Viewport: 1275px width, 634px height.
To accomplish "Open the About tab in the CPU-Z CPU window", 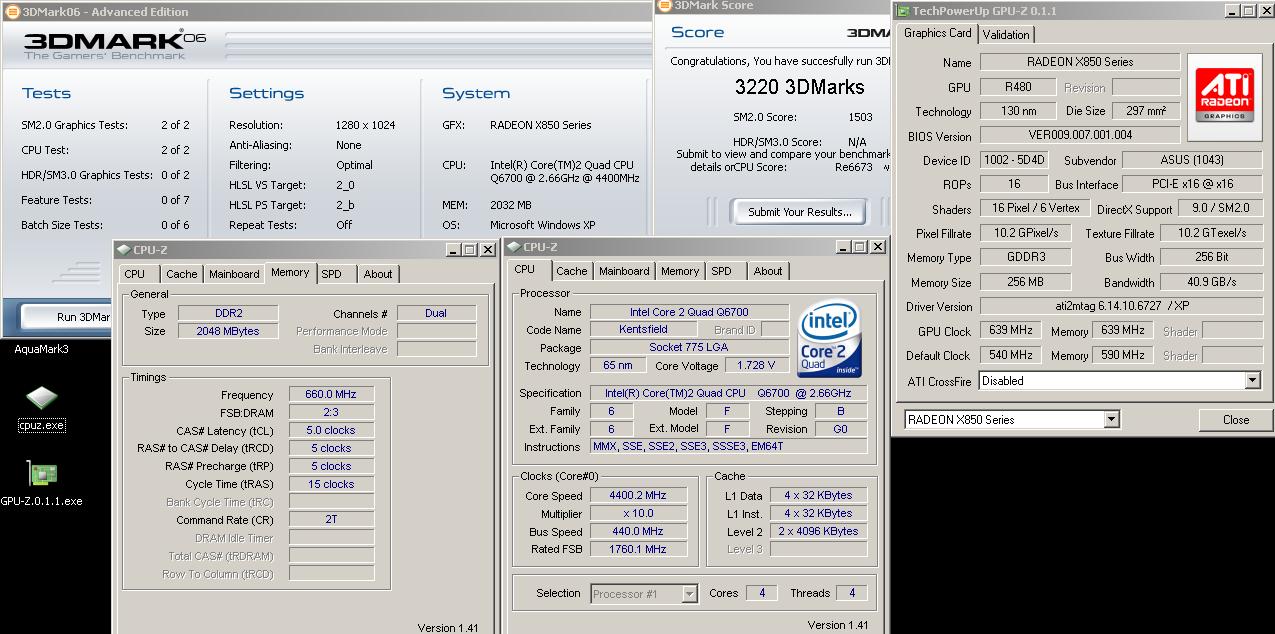I will click(768, 271).
